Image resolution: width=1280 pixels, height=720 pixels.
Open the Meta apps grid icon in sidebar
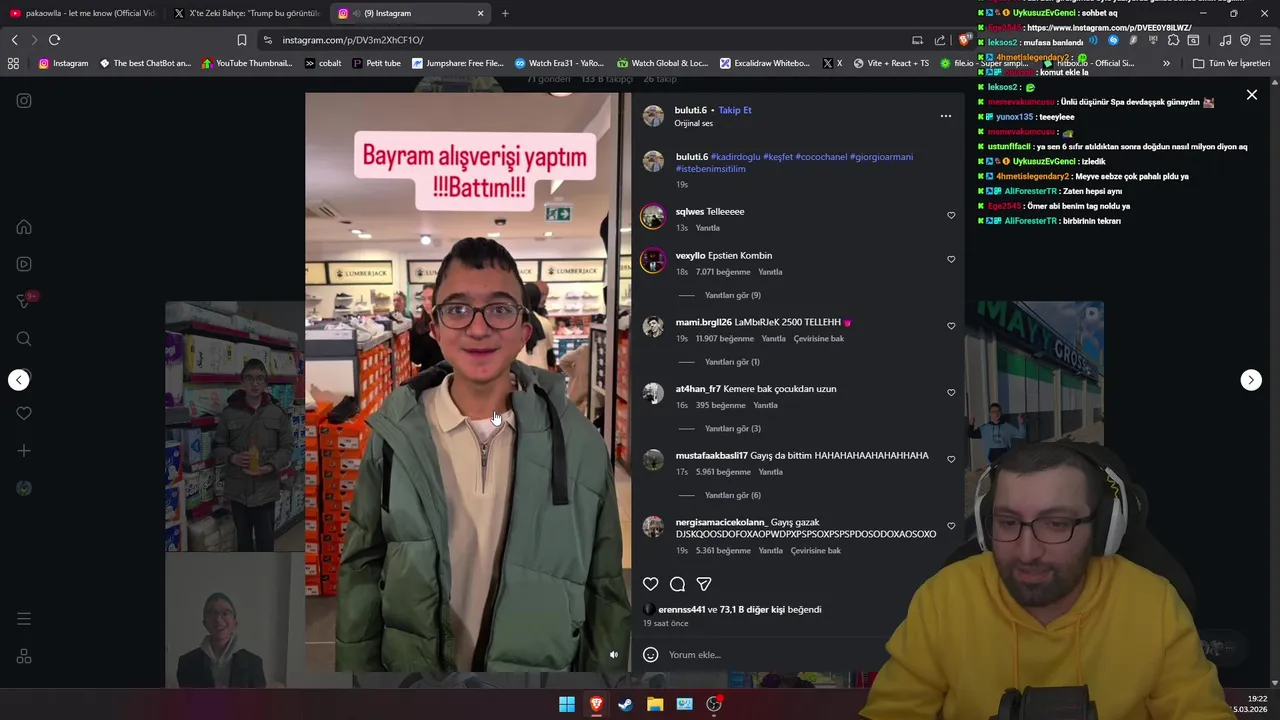tap(24, 657)
